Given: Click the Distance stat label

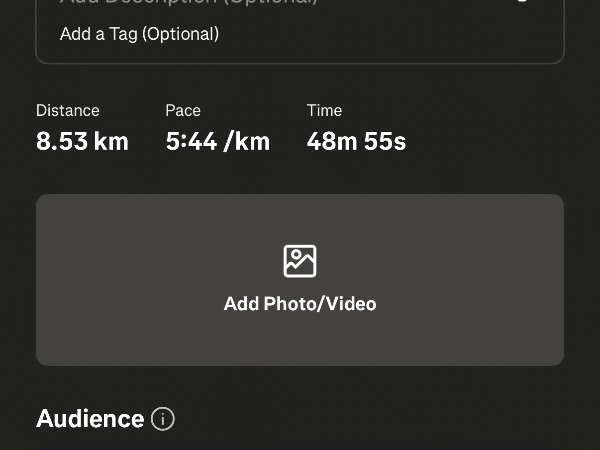Looking at the screenshot, I should click(x=68, y=111).
